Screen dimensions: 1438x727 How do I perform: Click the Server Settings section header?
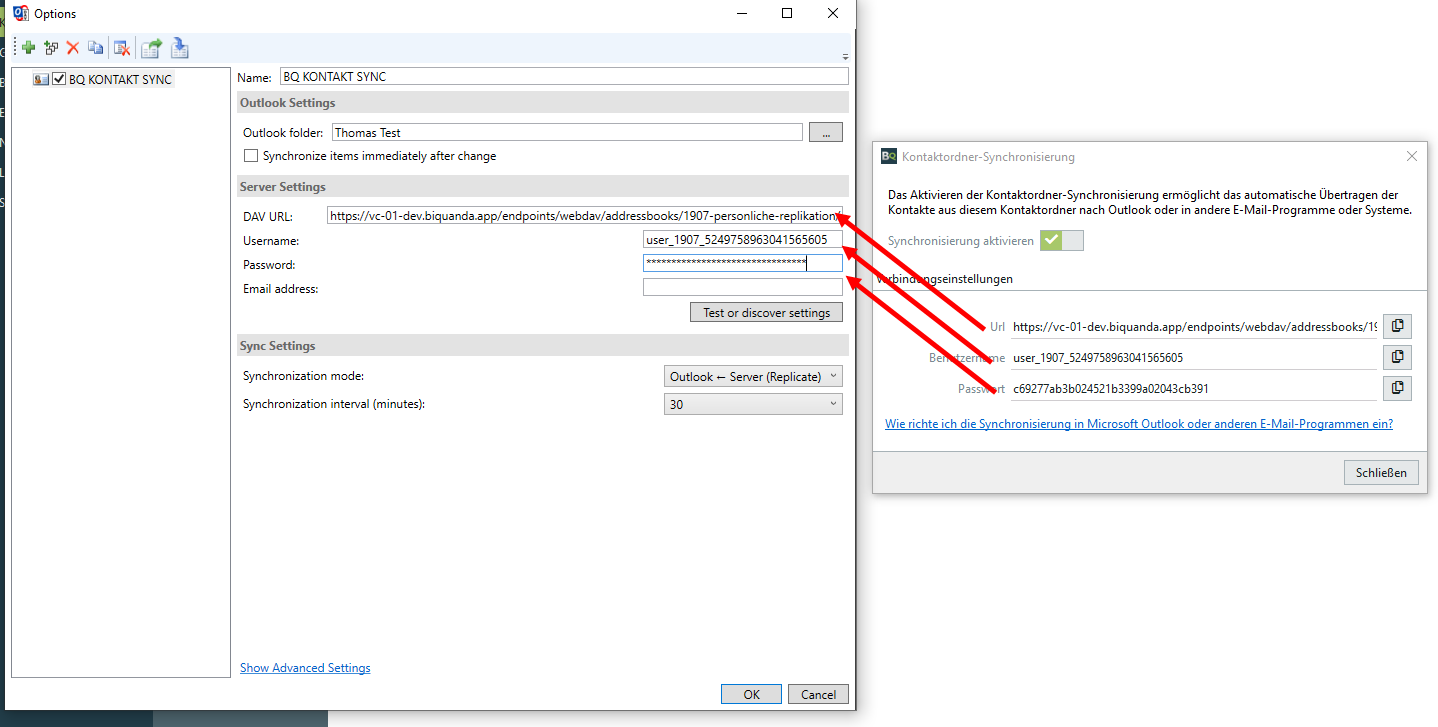pos(543,187)
